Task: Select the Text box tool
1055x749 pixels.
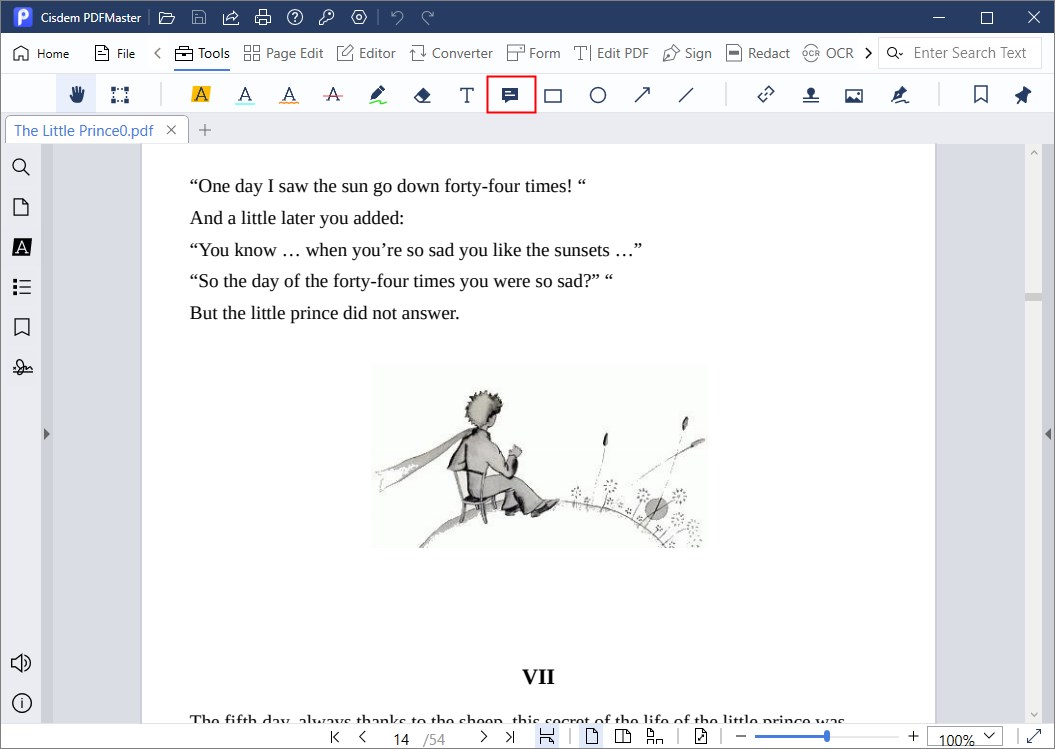Action: tap(466, 96)
